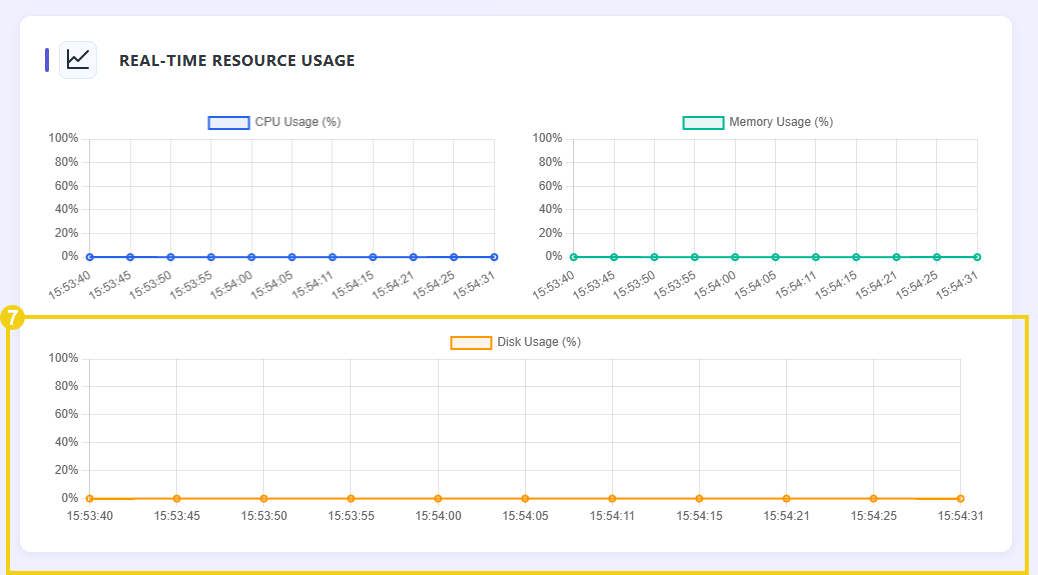The image size is (1038, 575).
Task: Click the Memory chart point at 15:54:11
Action: [x=816, y=257]
